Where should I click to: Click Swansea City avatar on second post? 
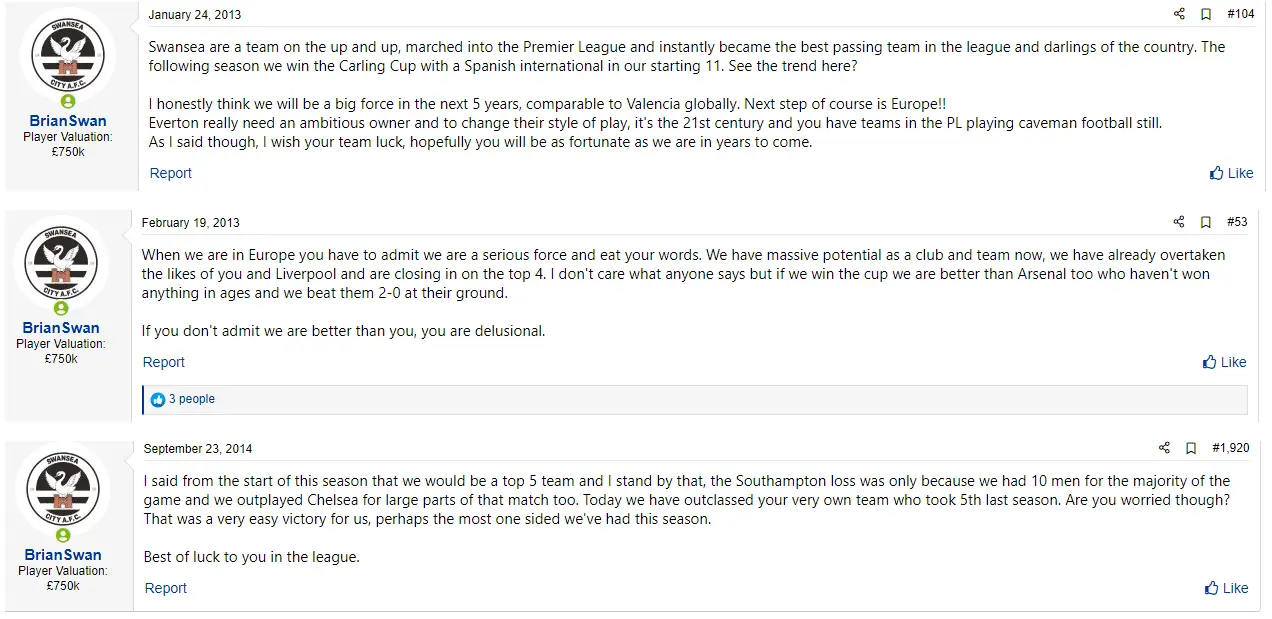(61, 262)
